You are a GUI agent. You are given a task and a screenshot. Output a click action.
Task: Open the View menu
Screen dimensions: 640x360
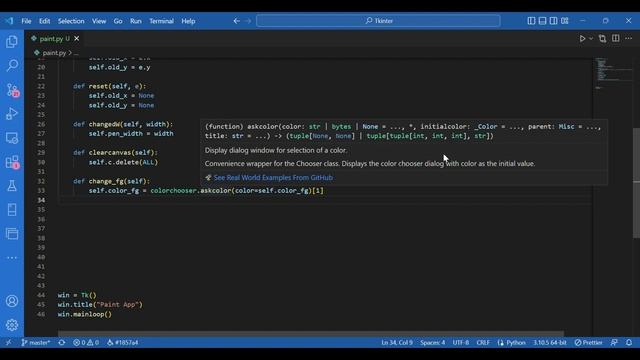pyautogui.click(x=99, y=21)
